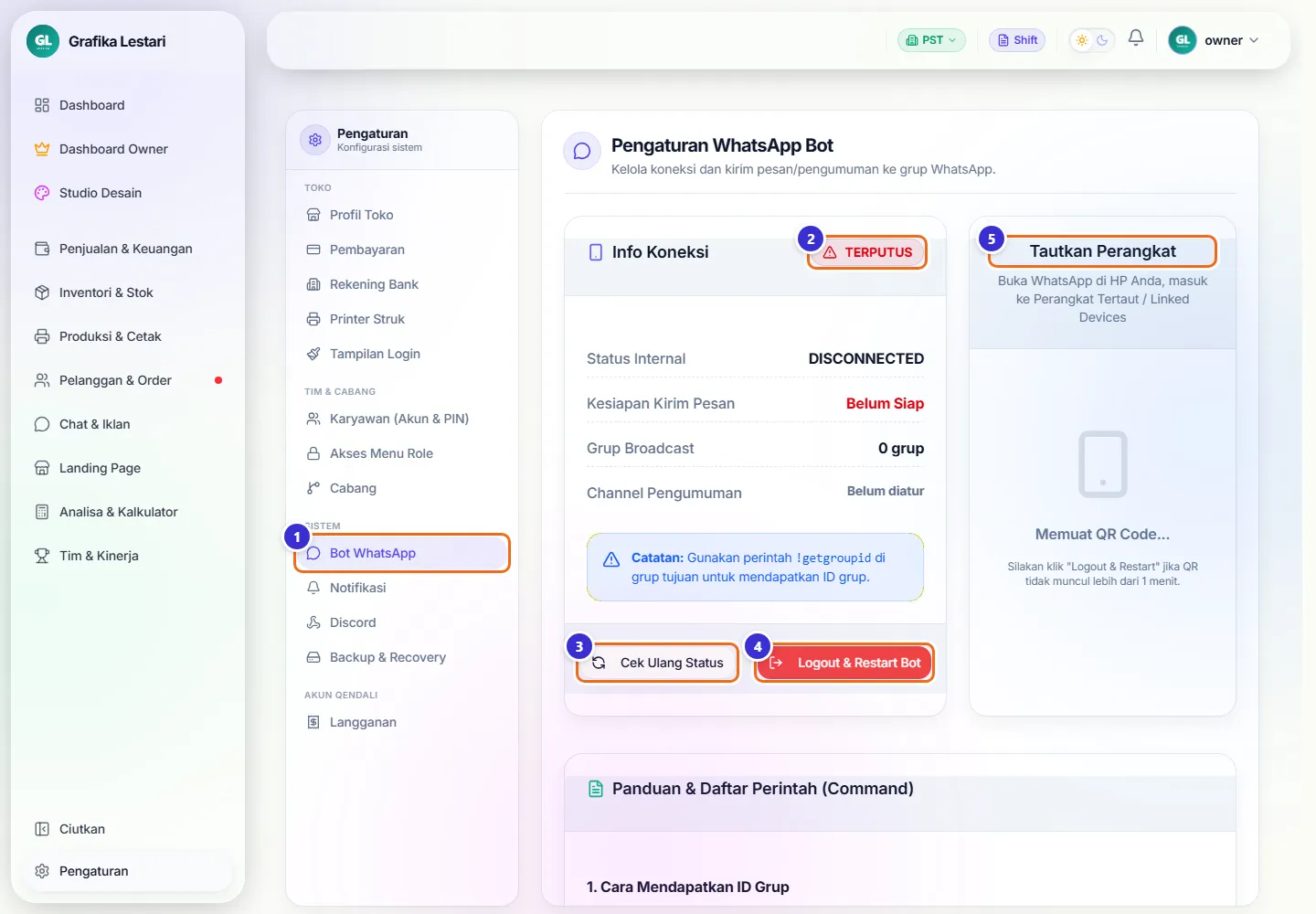Click the printer icon for Produksi & Cetak

(x=42, y=336)
